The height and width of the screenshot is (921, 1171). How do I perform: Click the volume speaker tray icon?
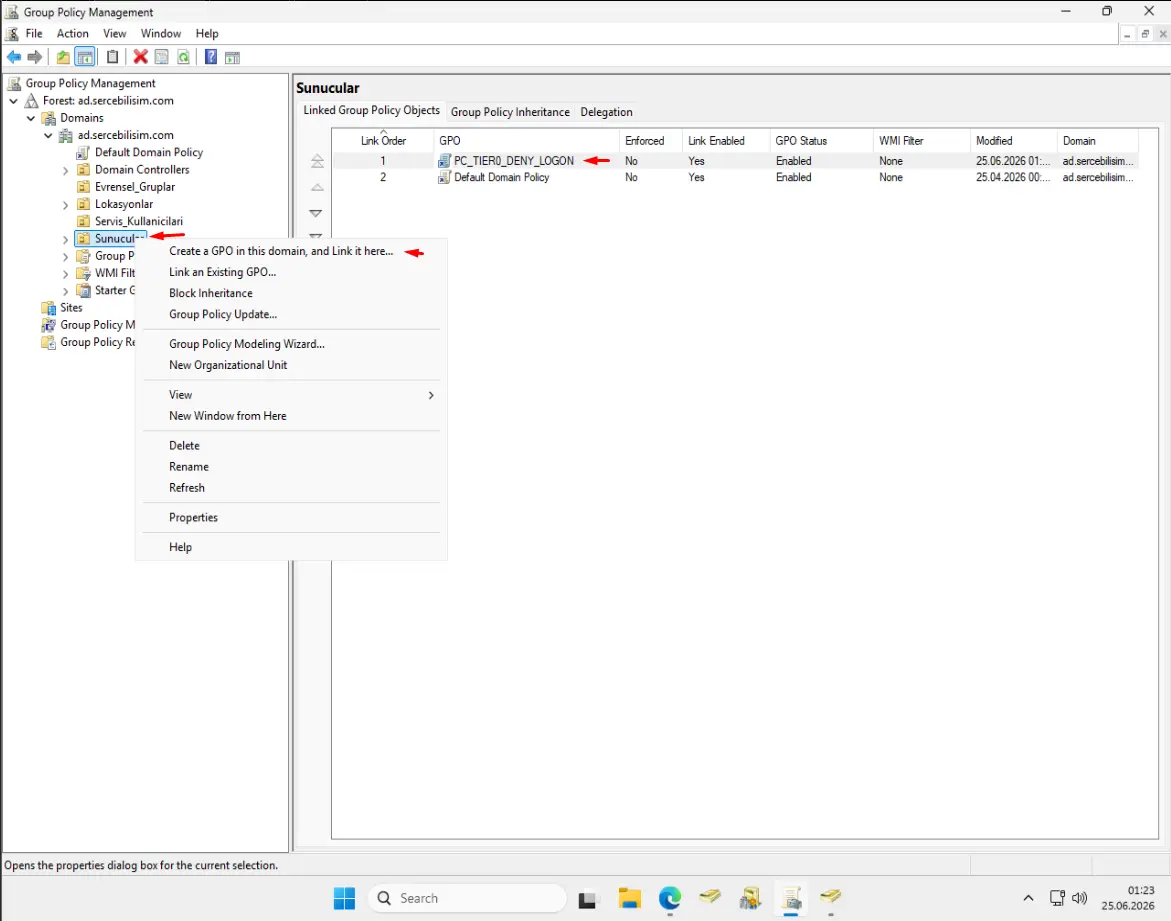[1079, 898]
